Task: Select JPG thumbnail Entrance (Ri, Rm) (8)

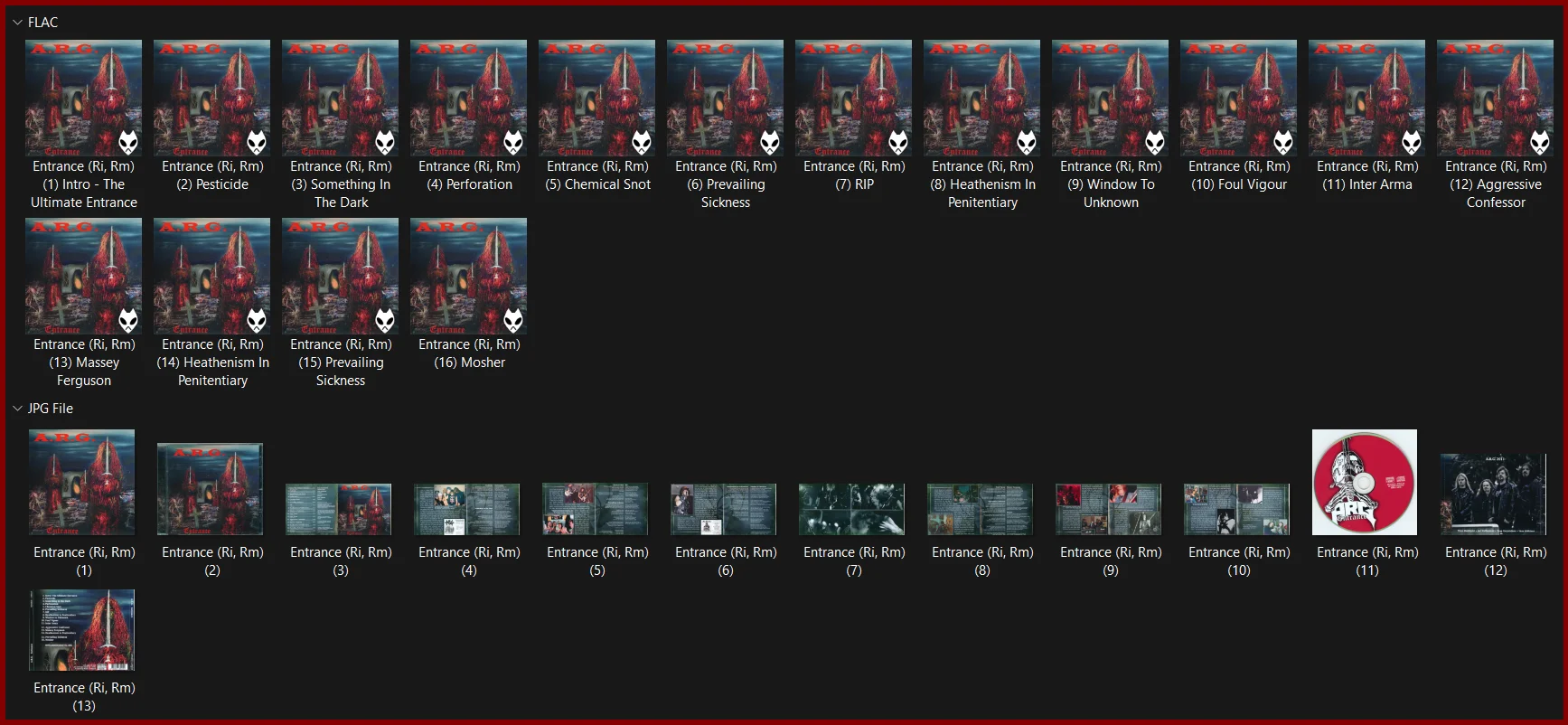Action: pos(981,509)
